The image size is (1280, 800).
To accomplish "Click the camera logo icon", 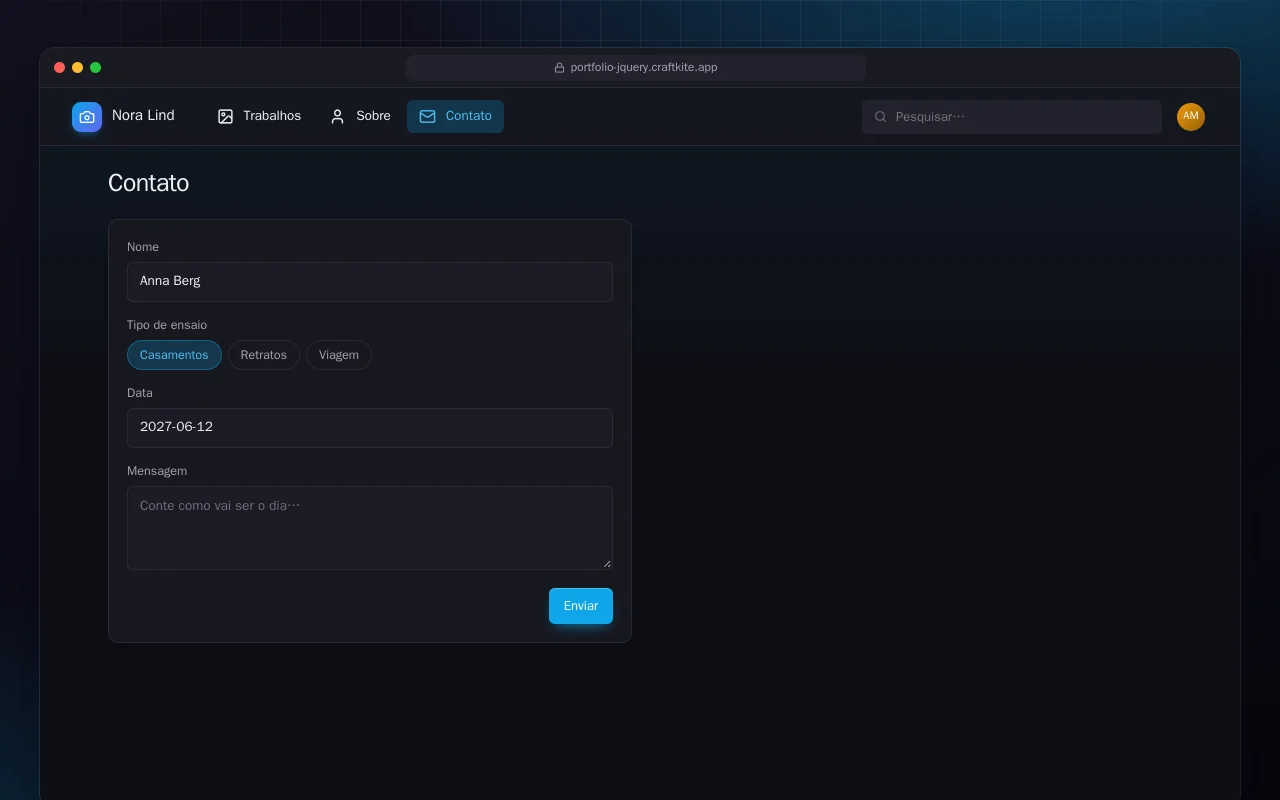I will (87, 117).
